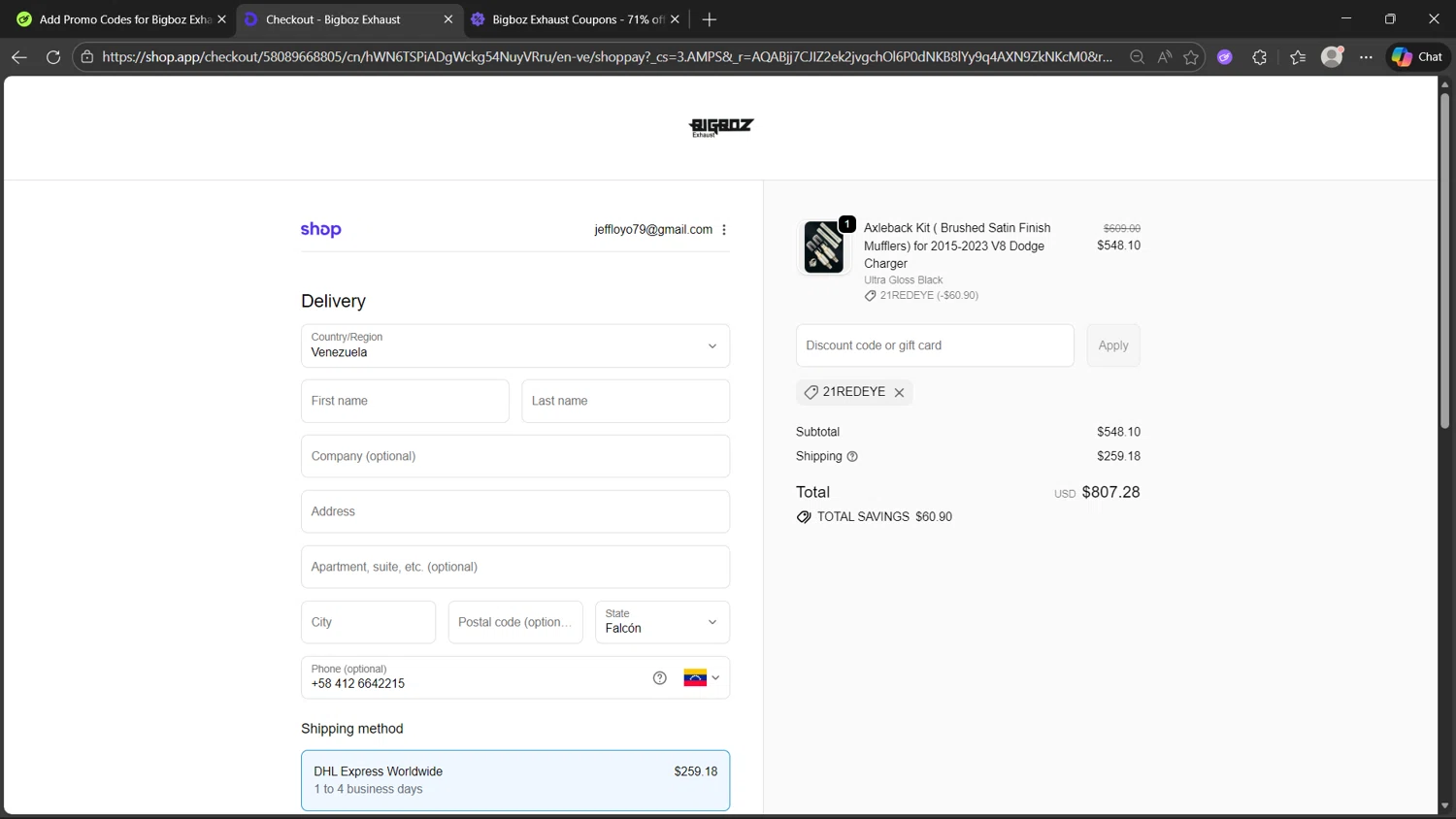The width and height of the screenshot is (1456, 819).
Task: Click the 21REDEYE discount tag icon
Action: 811,392
